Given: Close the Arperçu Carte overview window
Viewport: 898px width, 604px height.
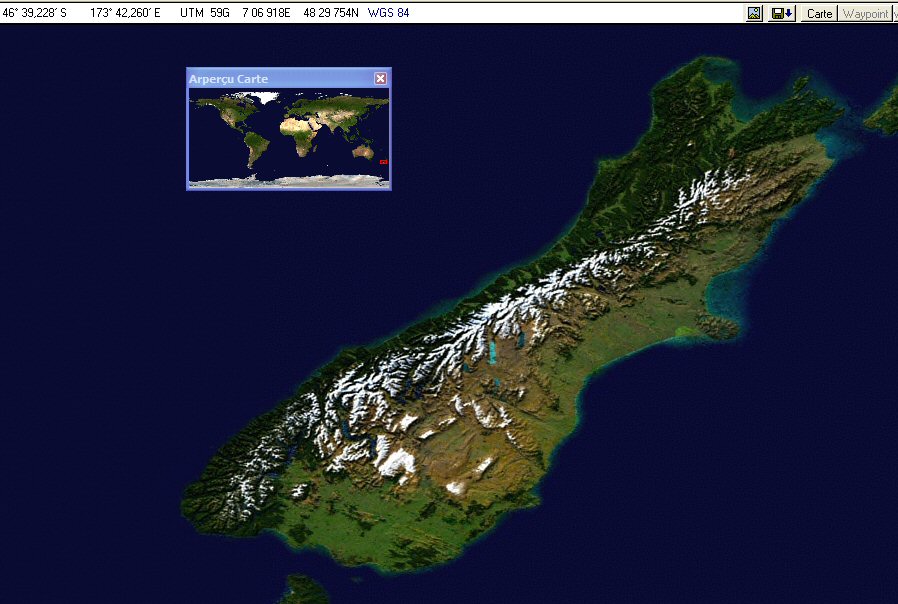Looking at the screenshot, I should [380, 78].
